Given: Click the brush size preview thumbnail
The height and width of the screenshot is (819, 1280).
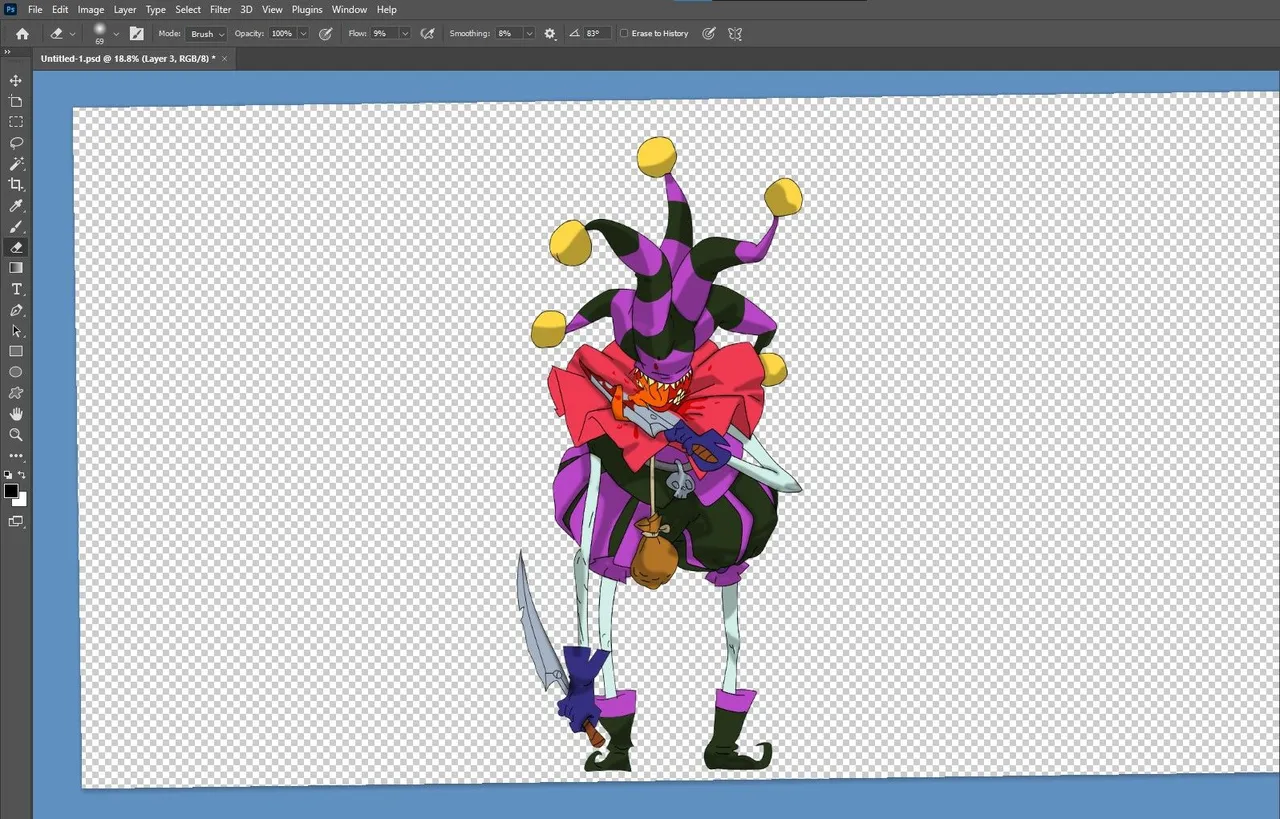Looking at the screenshot, I should pos(99,32).
